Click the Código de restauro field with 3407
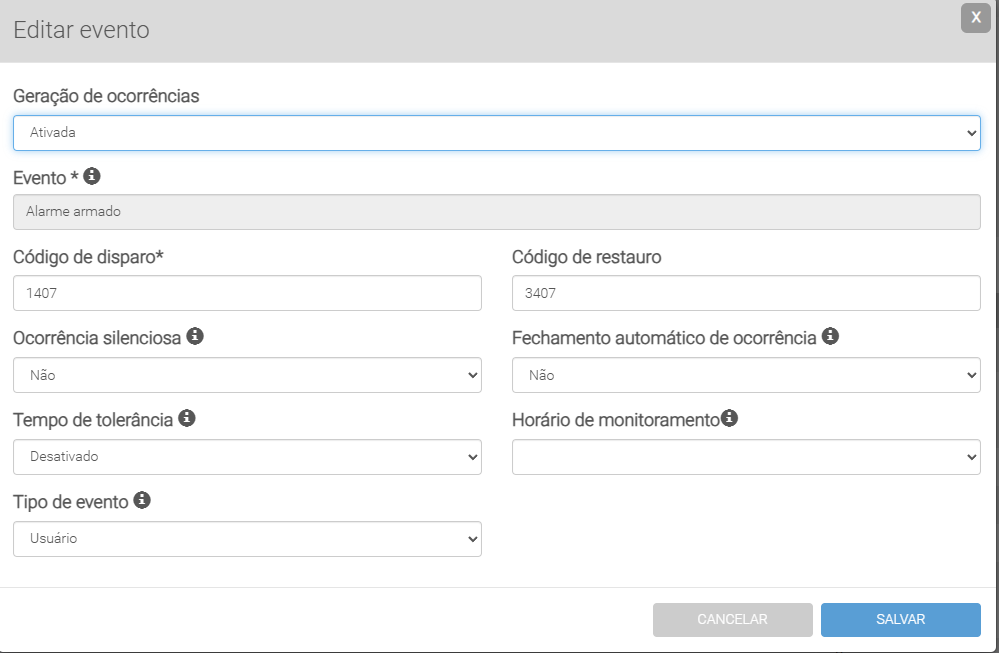This screenshot has width=999, height=653. click(x=746, y=293)
